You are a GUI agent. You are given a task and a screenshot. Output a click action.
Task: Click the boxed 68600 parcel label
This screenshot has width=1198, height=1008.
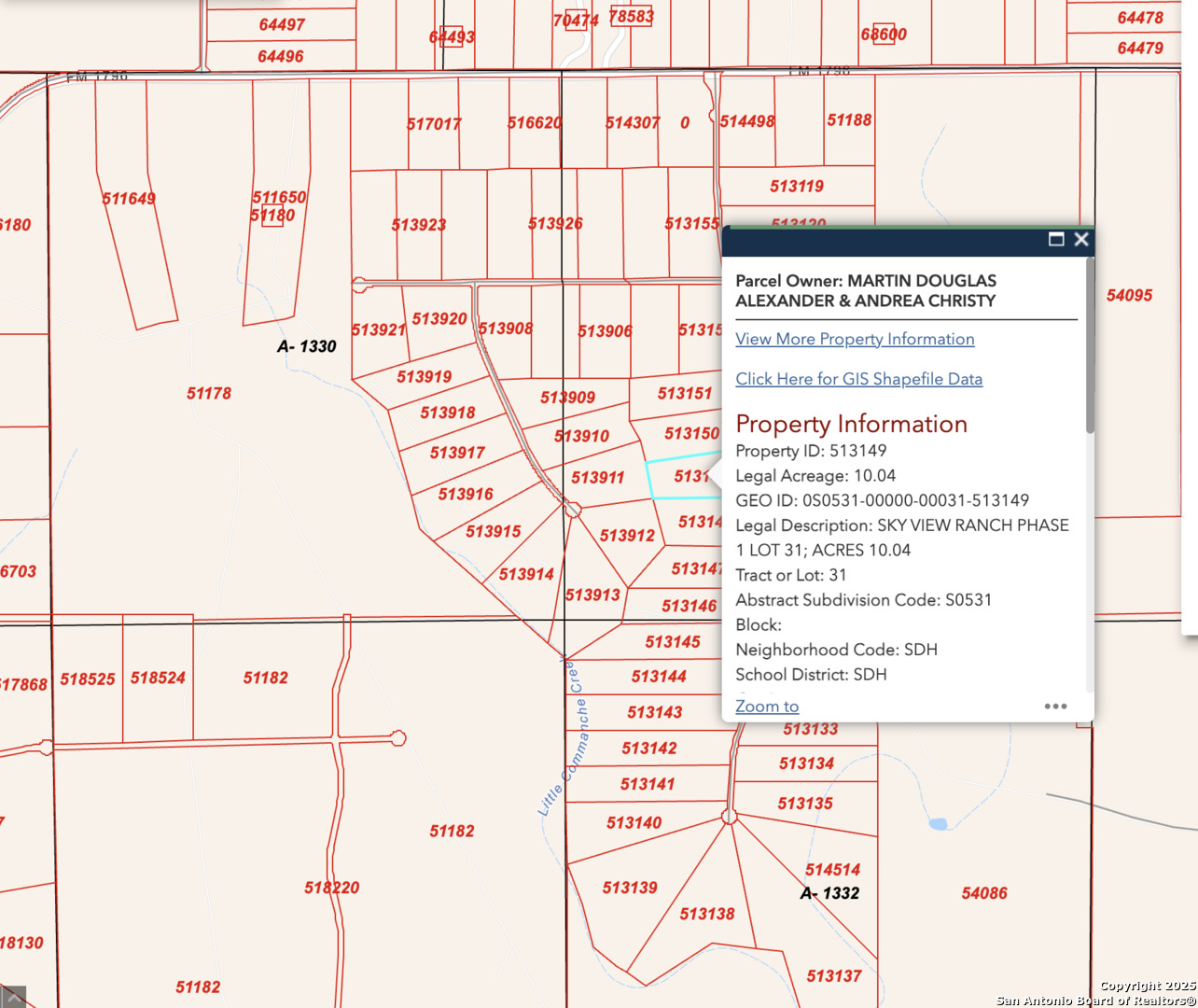pyautogui.click(x=883, y=35)
